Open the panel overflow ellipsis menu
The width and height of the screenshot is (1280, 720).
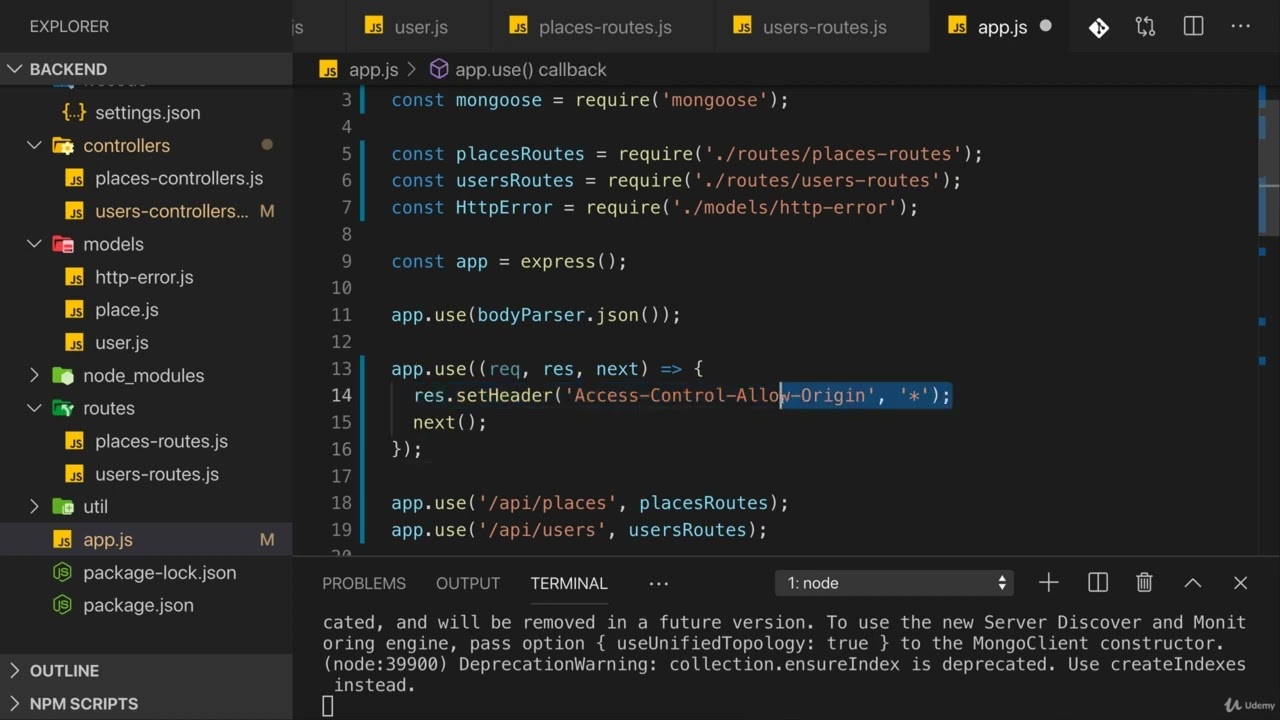tap(658, 583)
